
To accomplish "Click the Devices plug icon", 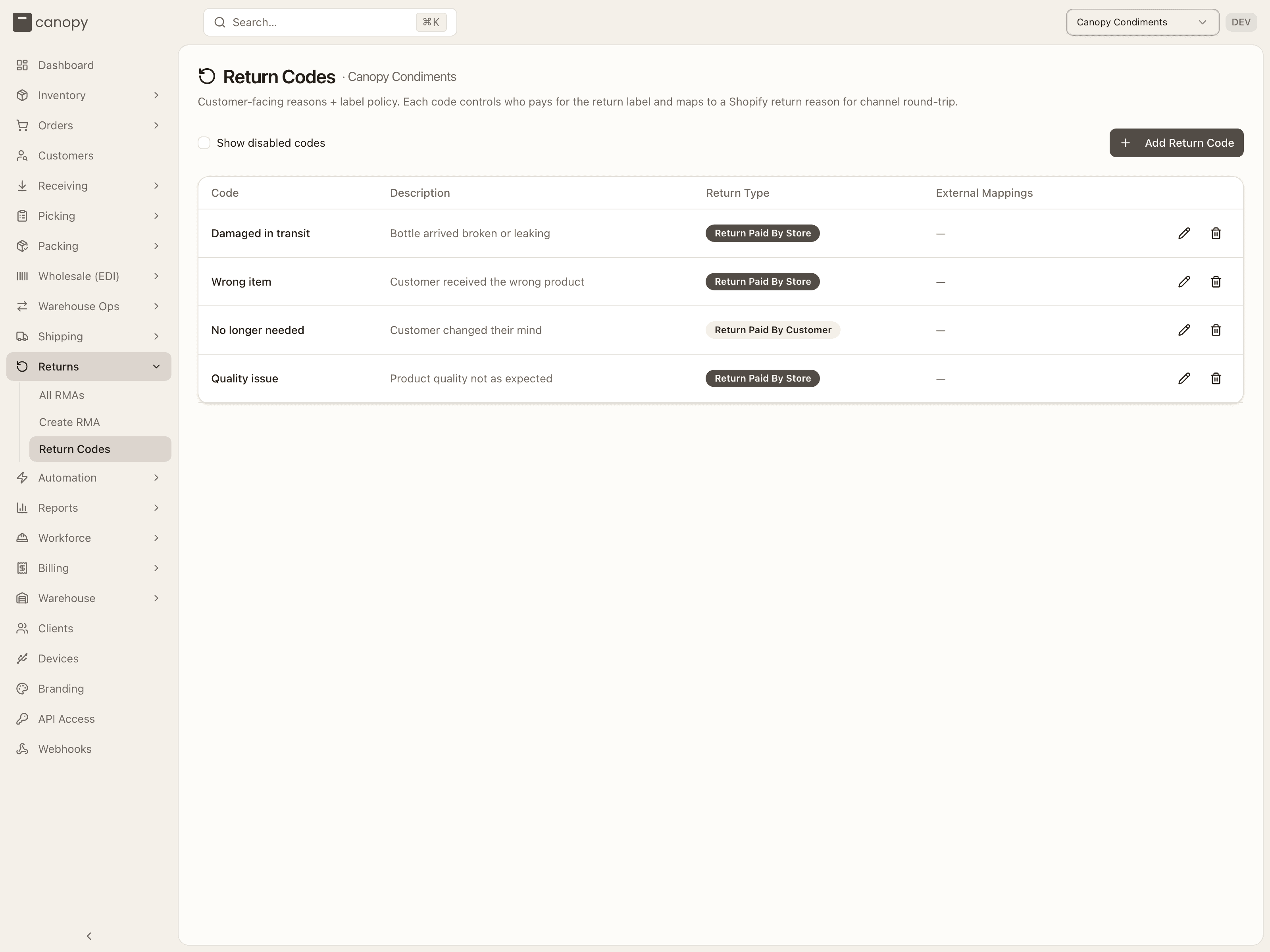I will point(22,659).
